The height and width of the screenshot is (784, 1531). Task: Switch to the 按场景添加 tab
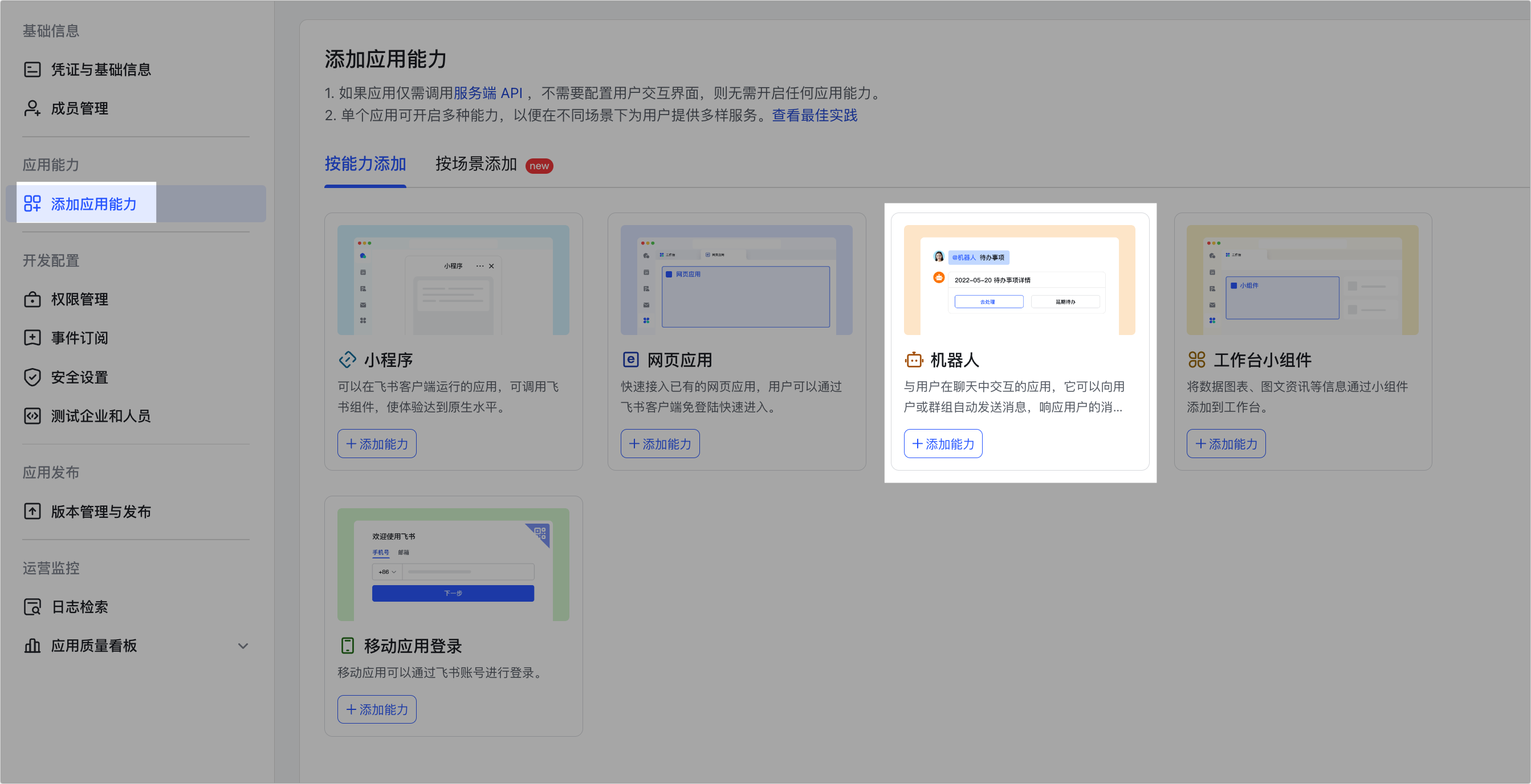point(476,164)
